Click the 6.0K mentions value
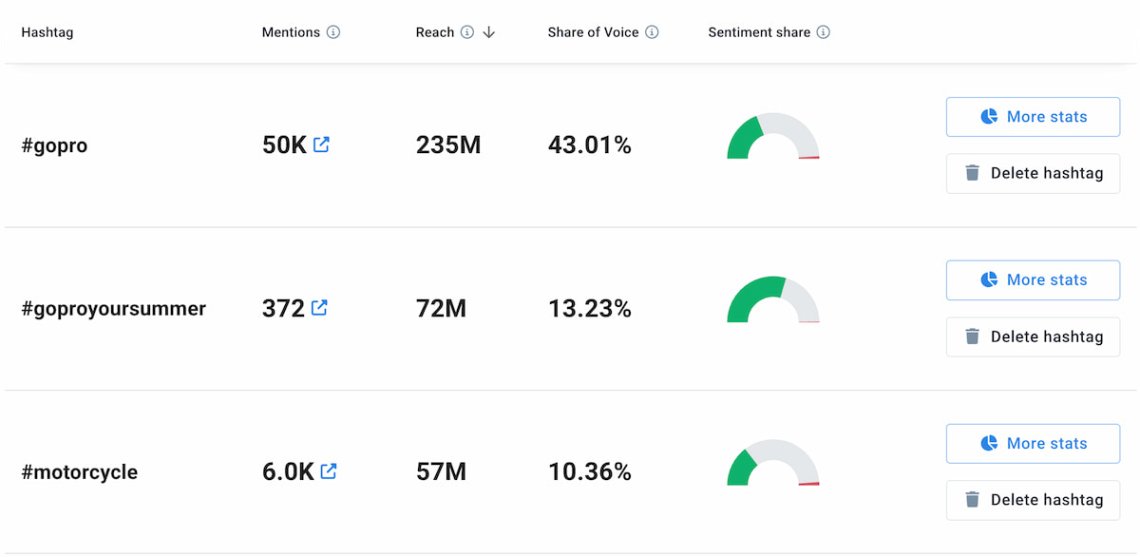 288,473
